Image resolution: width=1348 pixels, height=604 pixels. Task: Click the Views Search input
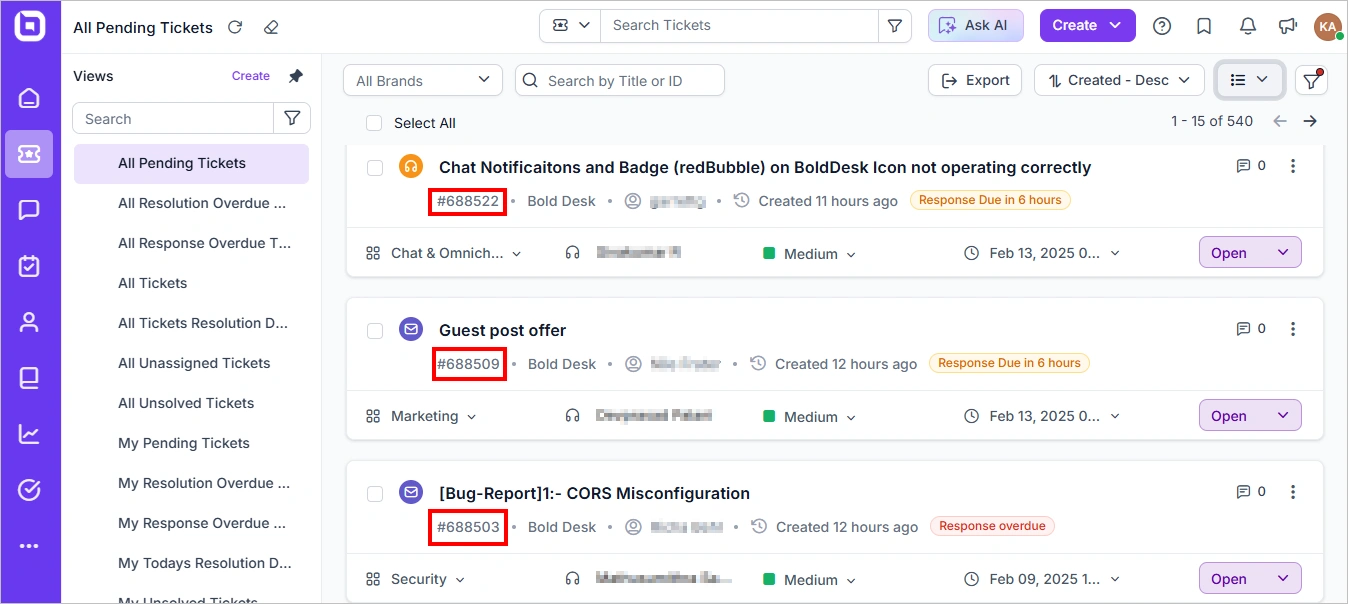[173, 118]
